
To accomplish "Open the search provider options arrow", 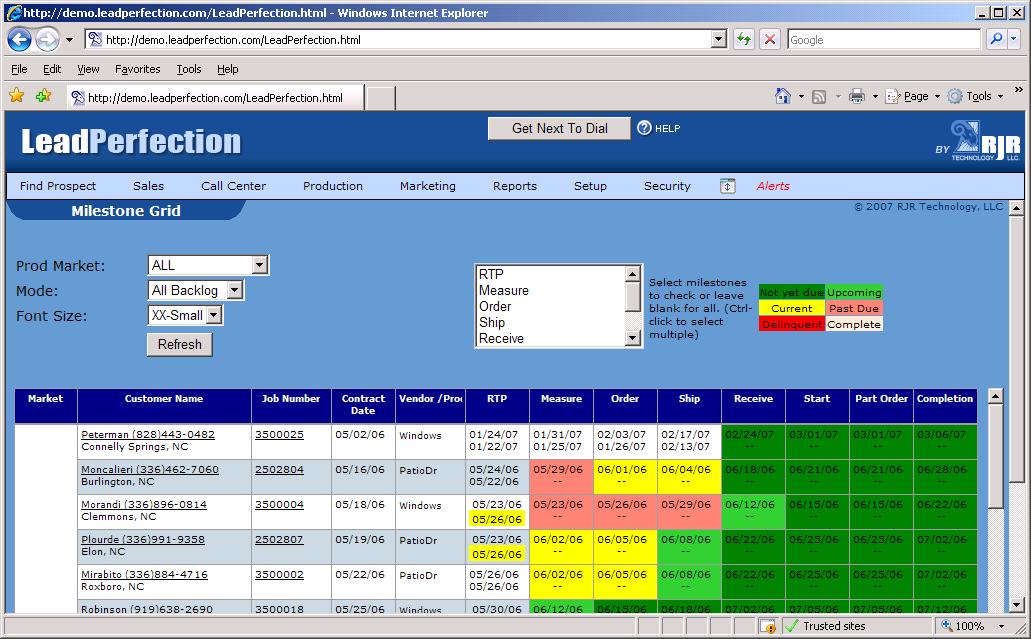I will click(x=1013, y=39).
